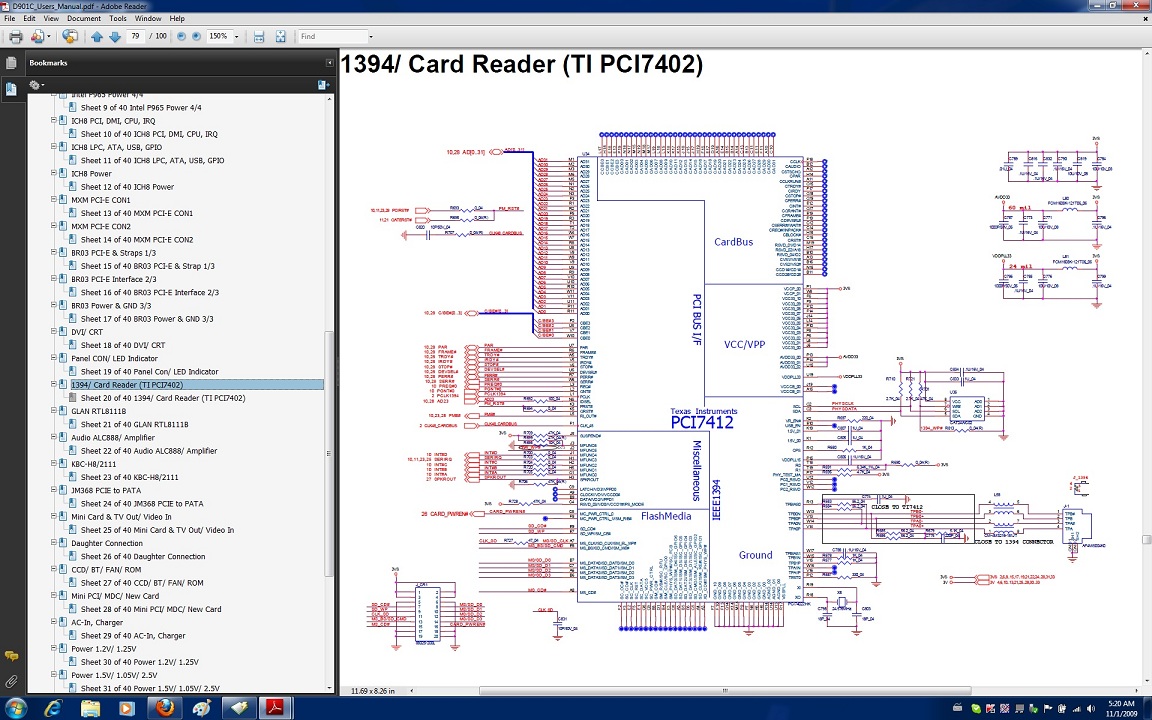Collapse the AC-In, Charger bookmark node
This screenshot has width=1152, height=720.
(54, 622)
